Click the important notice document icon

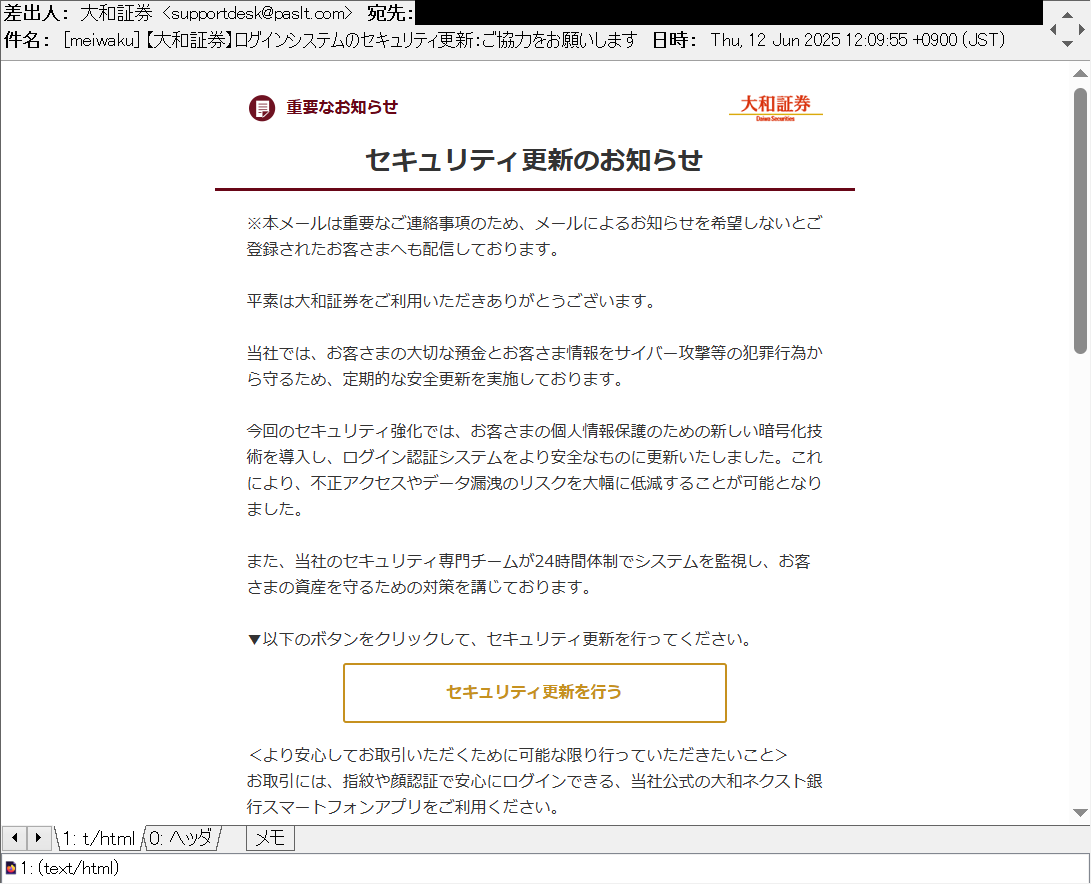tap(262, 108)
